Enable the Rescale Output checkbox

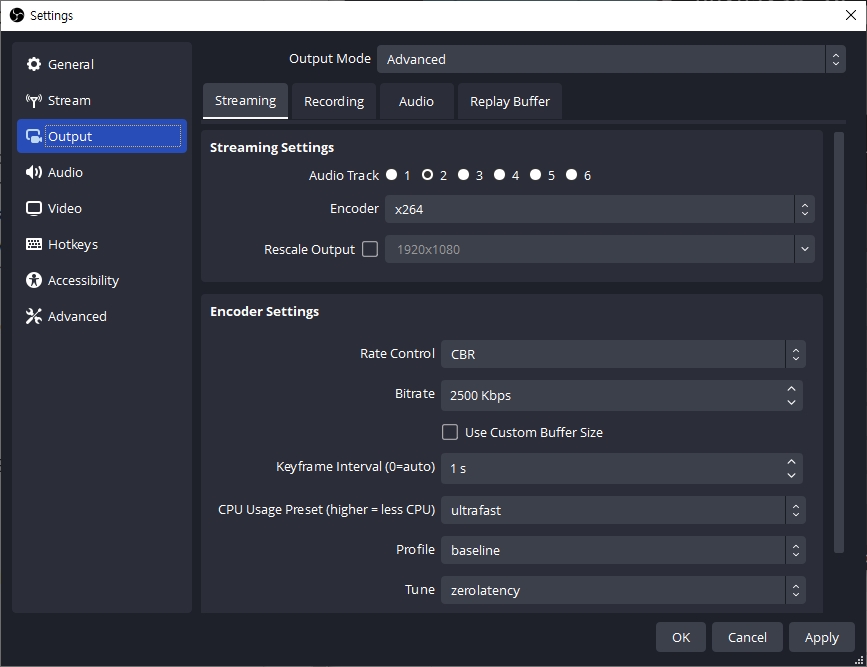tap(370, 249)
